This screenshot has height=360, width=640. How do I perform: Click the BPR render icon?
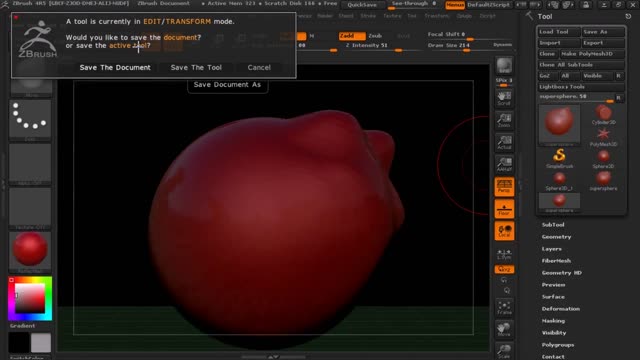click(x=504, y=66)
